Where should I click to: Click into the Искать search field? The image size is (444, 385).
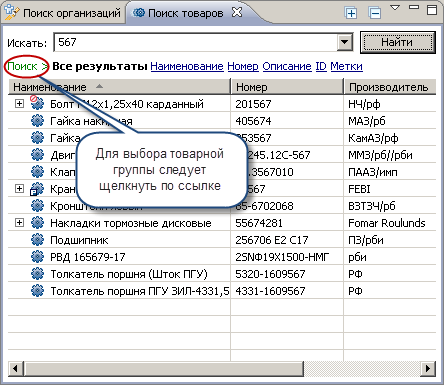click(x=197, y=42)
